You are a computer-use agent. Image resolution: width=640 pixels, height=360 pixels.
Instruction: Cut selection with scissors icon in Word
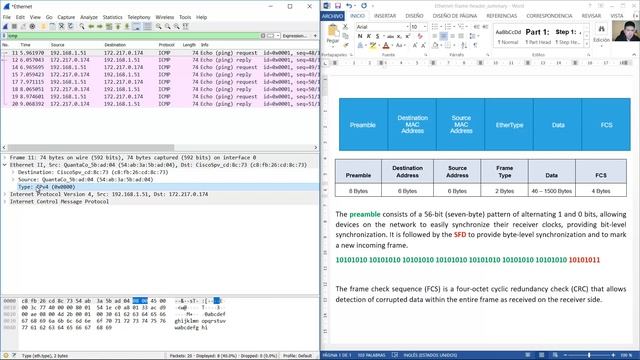[345, 27]
